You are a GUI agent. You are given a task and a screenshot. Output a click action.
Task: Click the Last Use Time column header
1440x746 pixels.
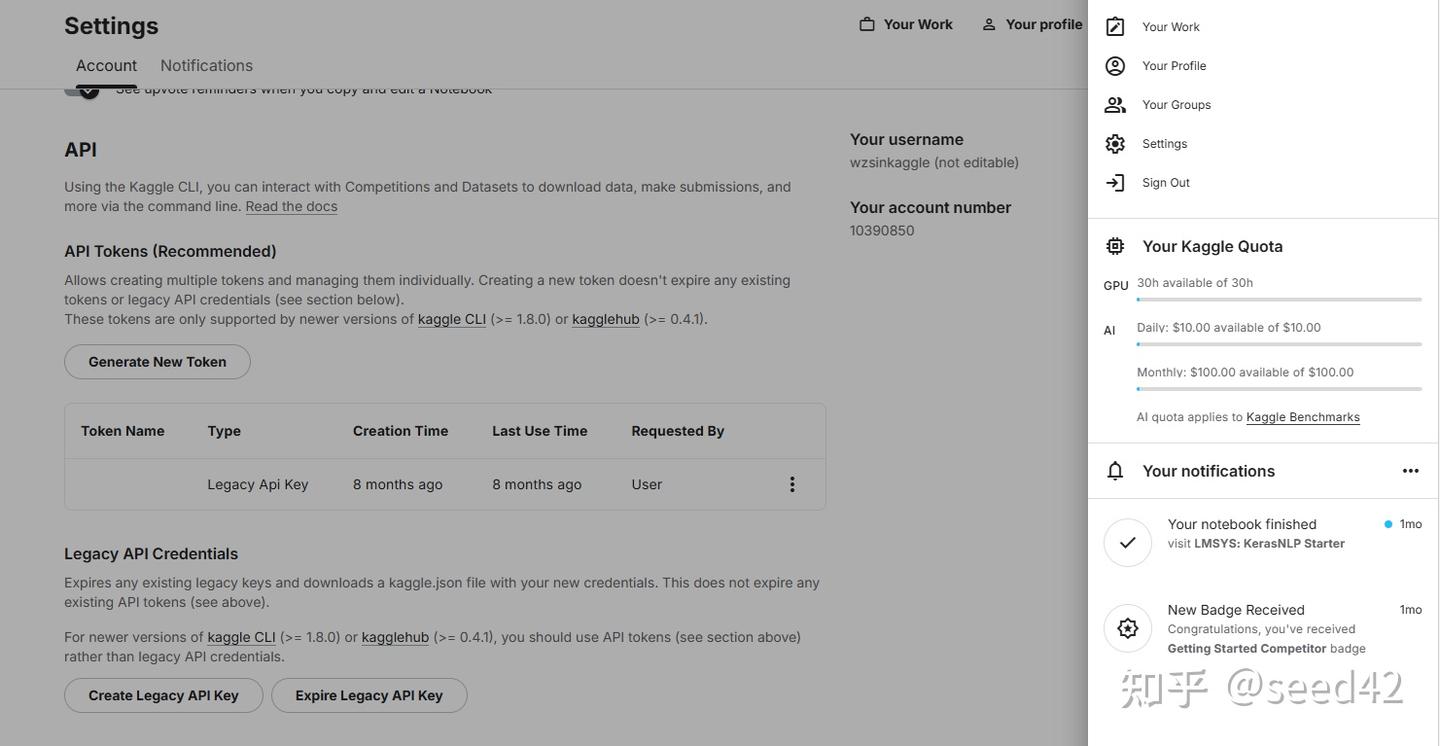540,431
